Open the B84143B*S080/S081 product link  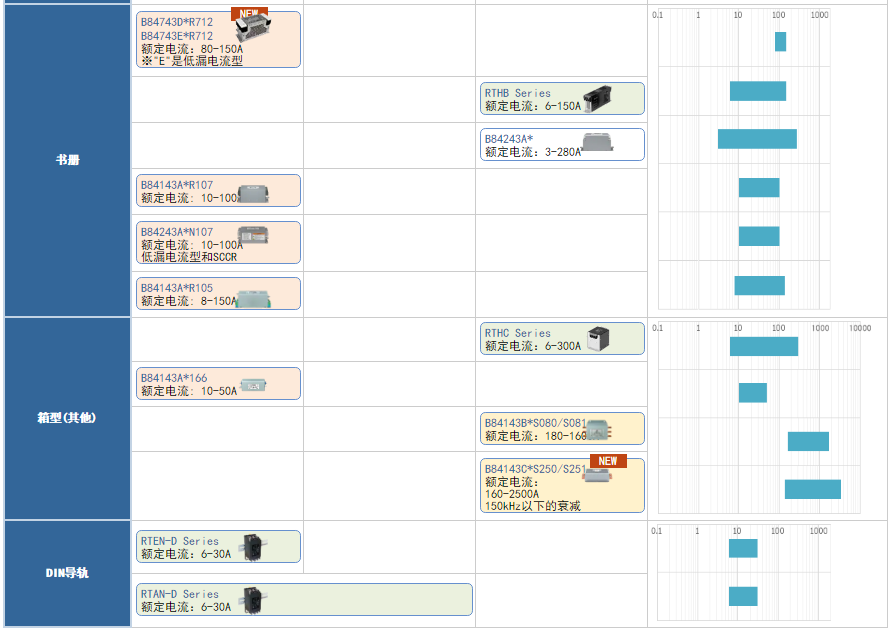pos(534,423)
